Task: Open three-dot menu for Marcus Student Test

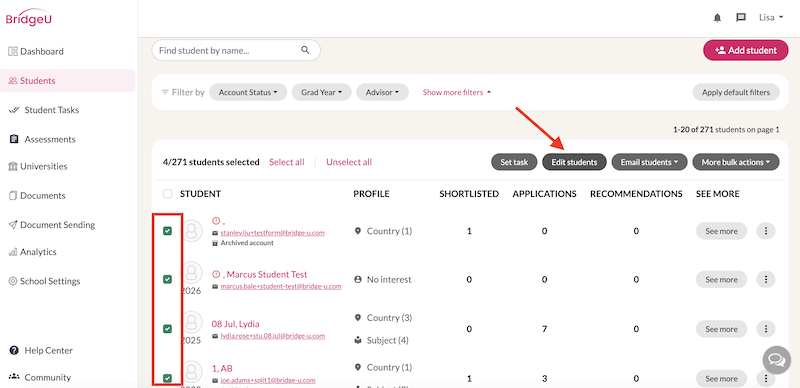Action: (766, 280)
